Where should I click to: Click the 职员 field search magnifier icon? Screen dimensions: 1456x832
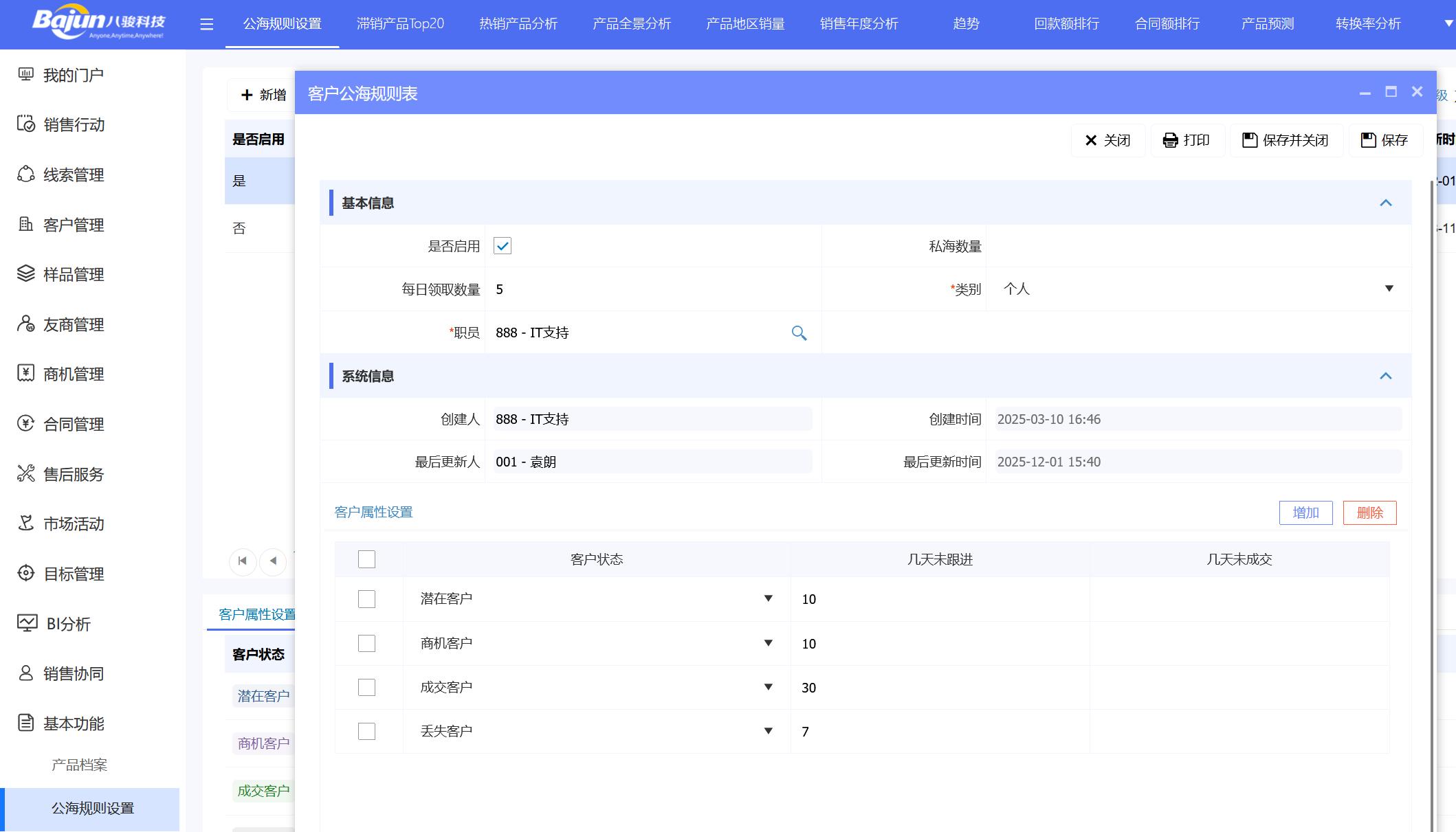[x=799, y=333]
